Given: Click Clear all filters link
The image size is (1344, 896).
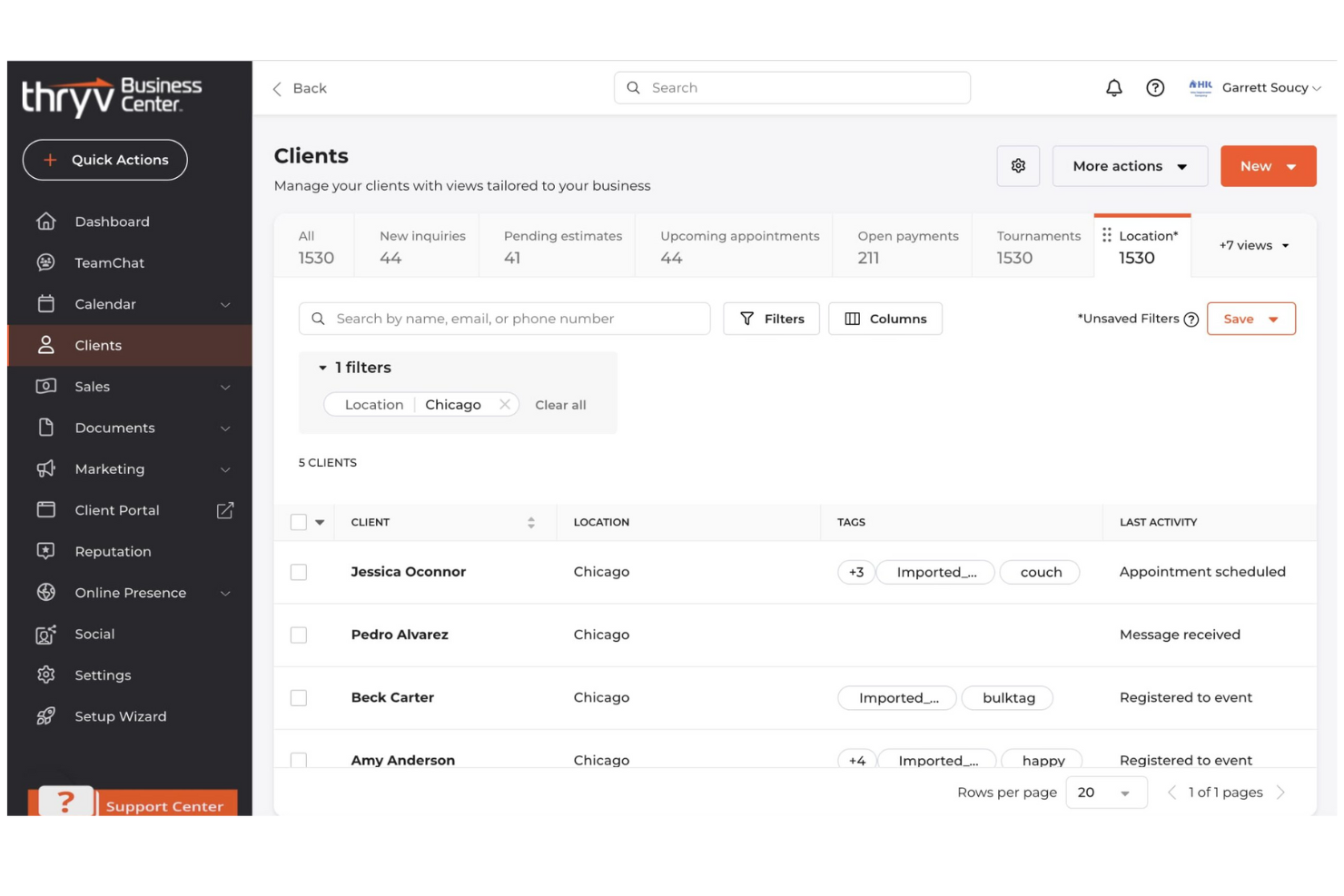Looking at the screenshot, I should (x=560, y=405).
